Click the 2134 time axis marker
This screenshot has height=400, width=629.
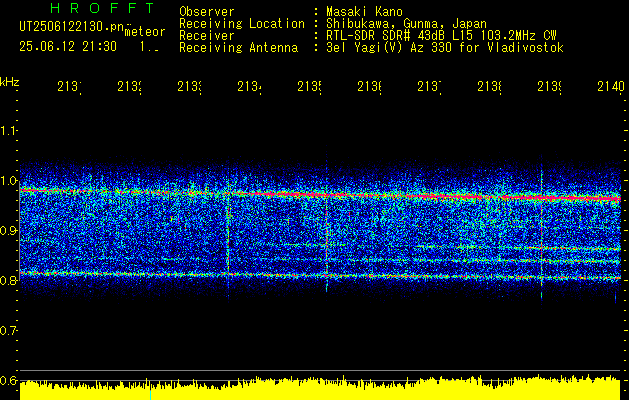pos(249,86)
